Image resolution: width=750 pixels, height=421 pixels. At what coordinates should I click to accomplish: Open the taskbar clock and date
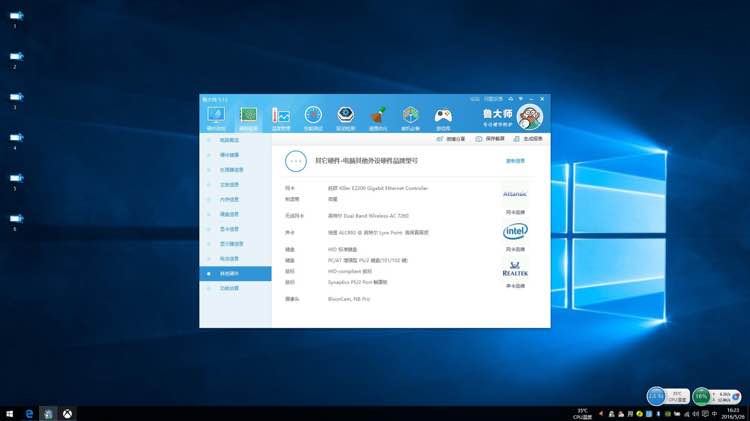[x=733, y=414]
